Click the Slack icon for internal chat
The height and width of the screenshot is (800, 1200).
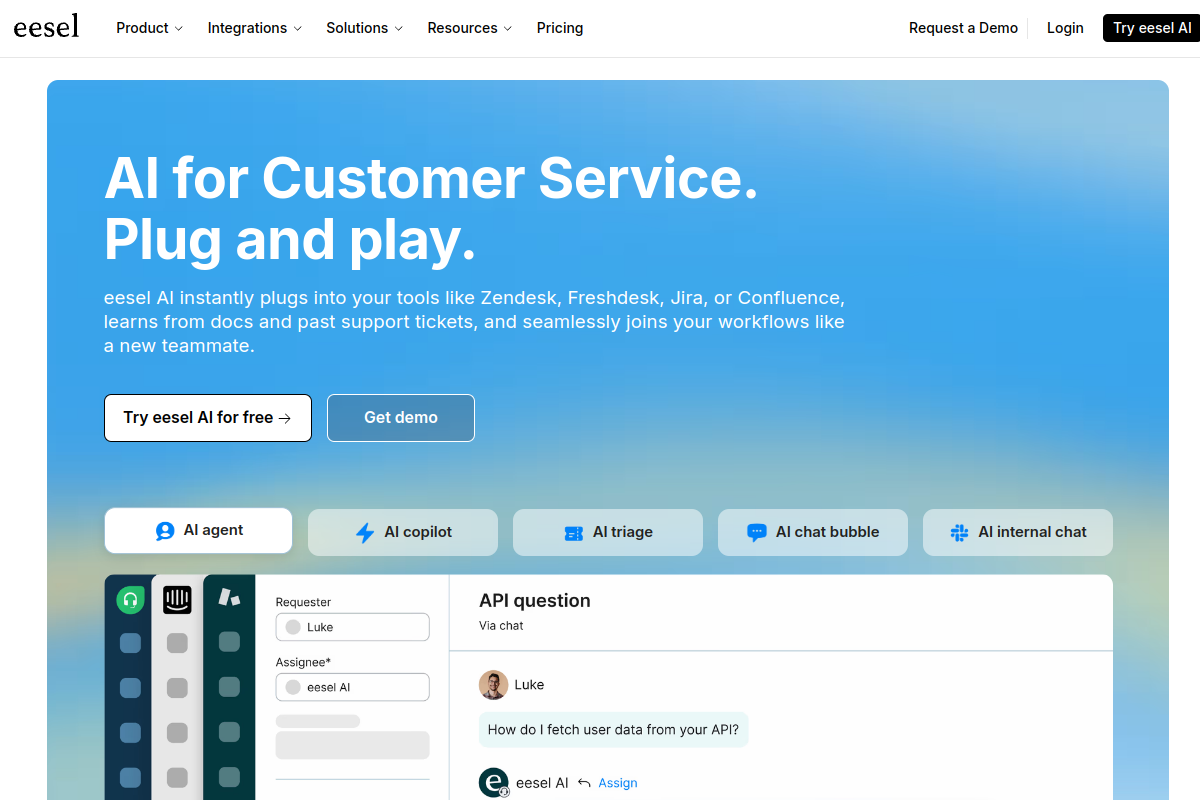point(959,533)
